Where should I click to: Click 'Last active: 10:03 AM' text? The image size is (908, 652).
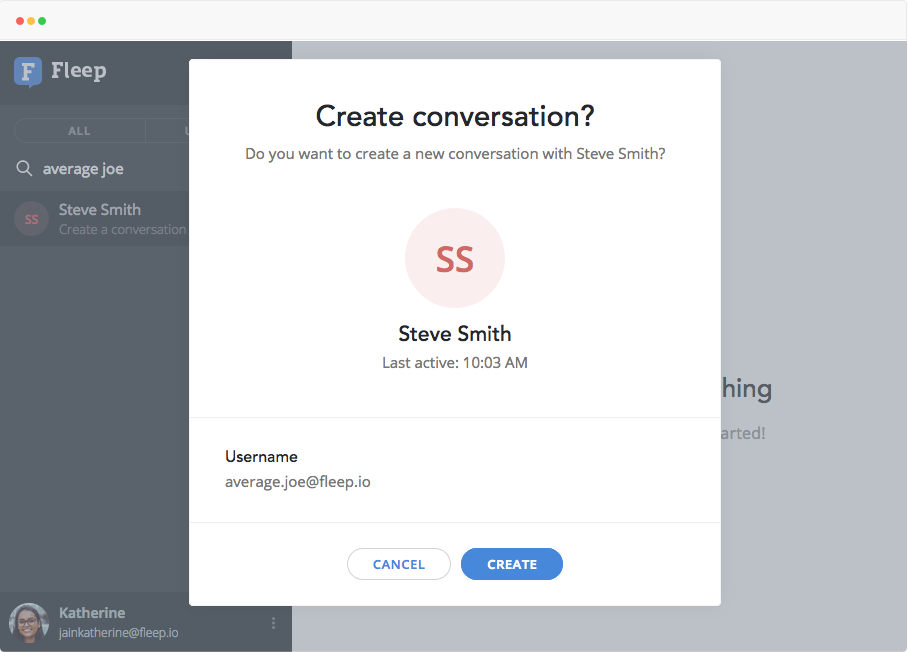(455, 363)
